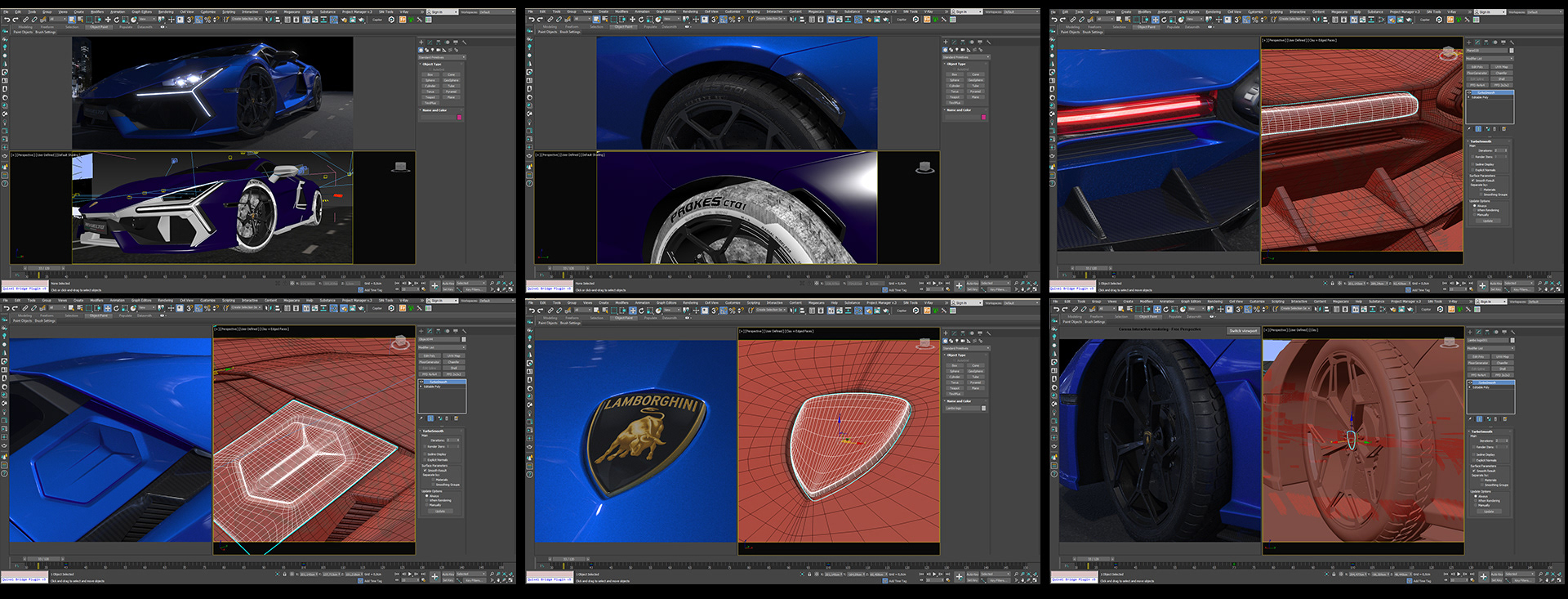Select Always radio in hood vent window
The width and height of the screenshot is (1568, 599).
tap(425, 495)
